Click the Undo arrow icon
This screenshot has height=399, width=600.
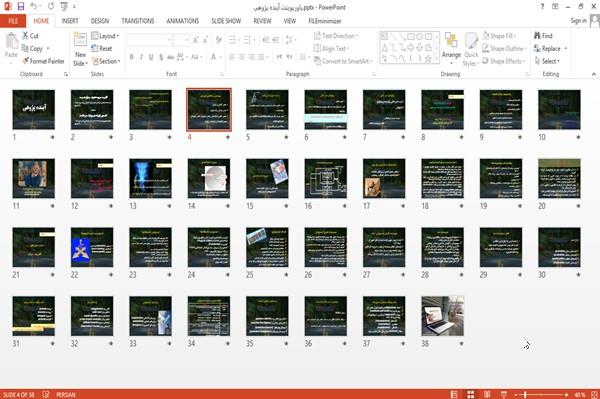(x=34, y=6)
